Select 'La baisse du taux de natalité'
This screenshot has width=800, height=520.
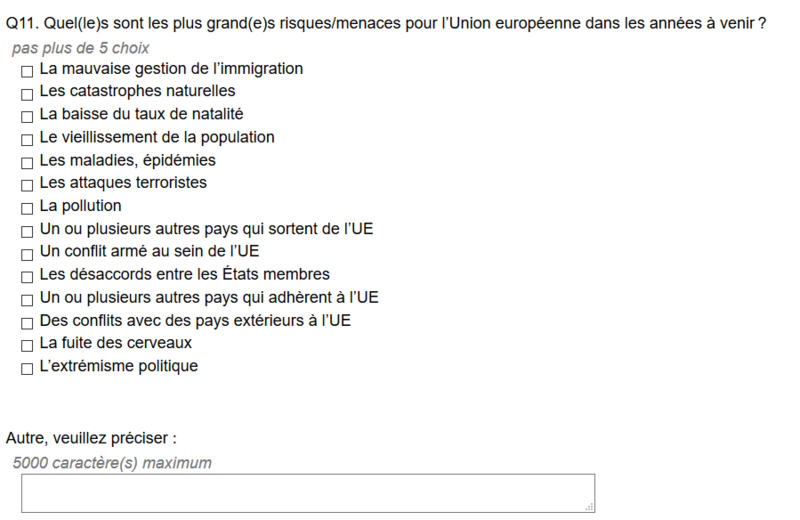click(x=27, y=117)
